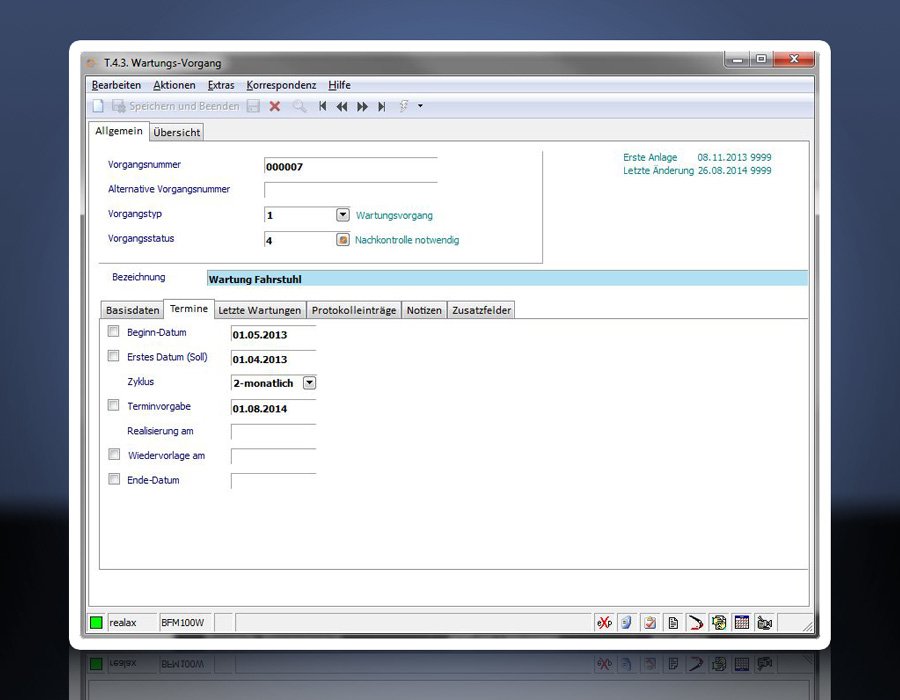
Task: Switch to the Notizen tab
Action: click(x=424, y=310)
